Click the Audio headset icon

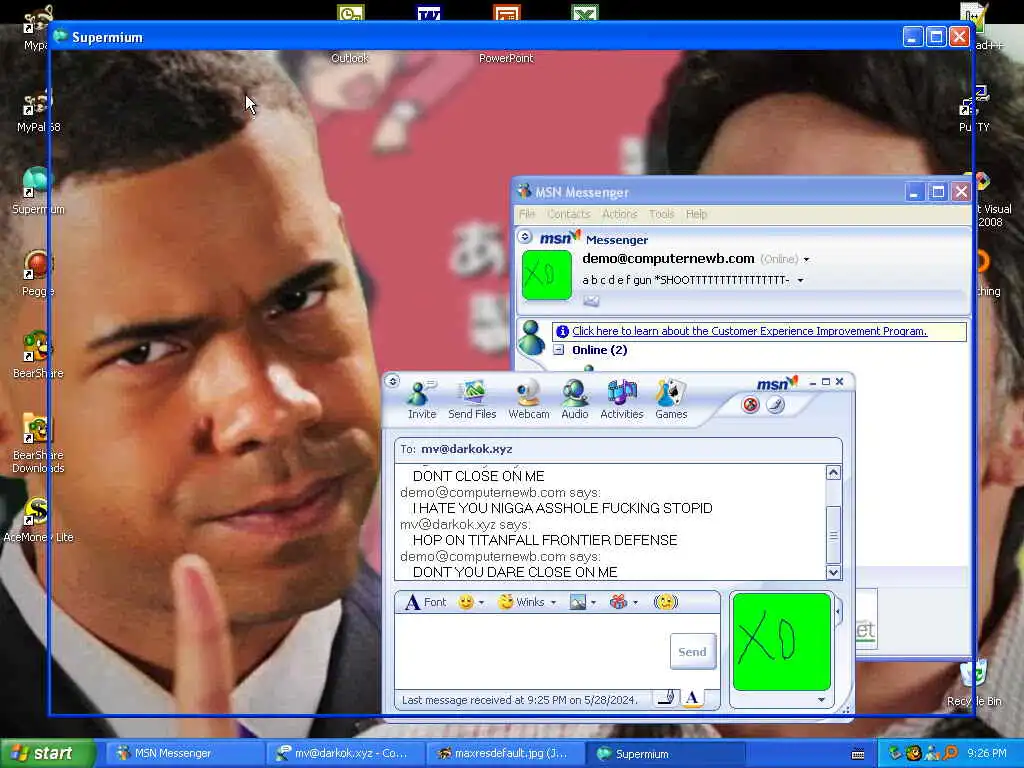pyautogui.click(x=575, y=399)
